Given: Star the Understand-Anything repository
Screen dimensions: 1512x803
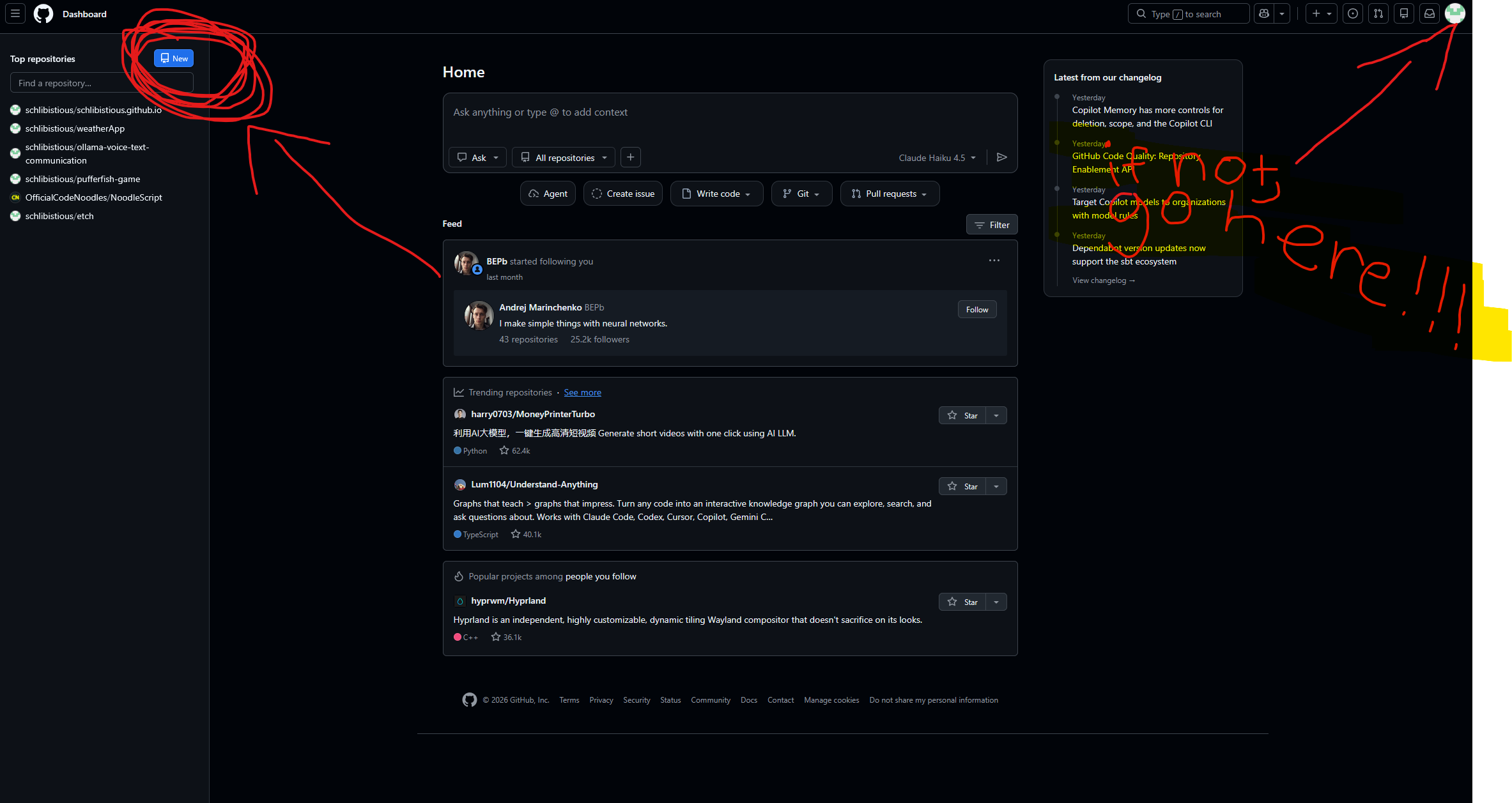Looking at the screenshot, I should (962, 486).
